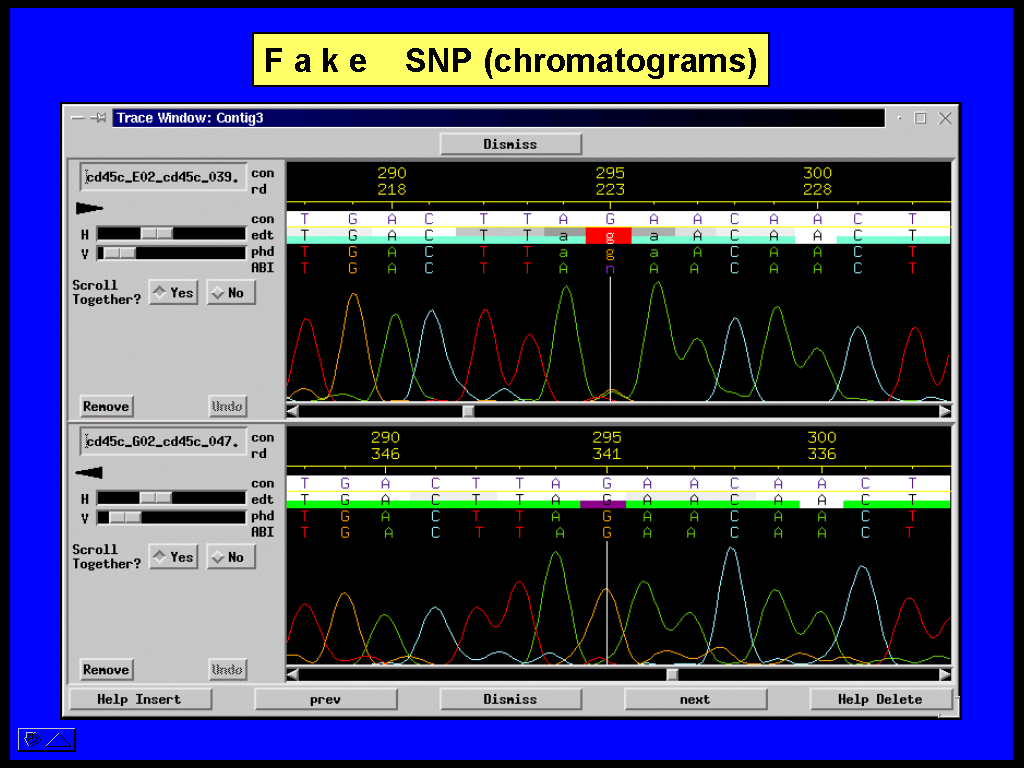This screenshot has height=768, width=1024.
Task: Select No for Scroll Together in G02 panel
Action: [x=231, y=557]
